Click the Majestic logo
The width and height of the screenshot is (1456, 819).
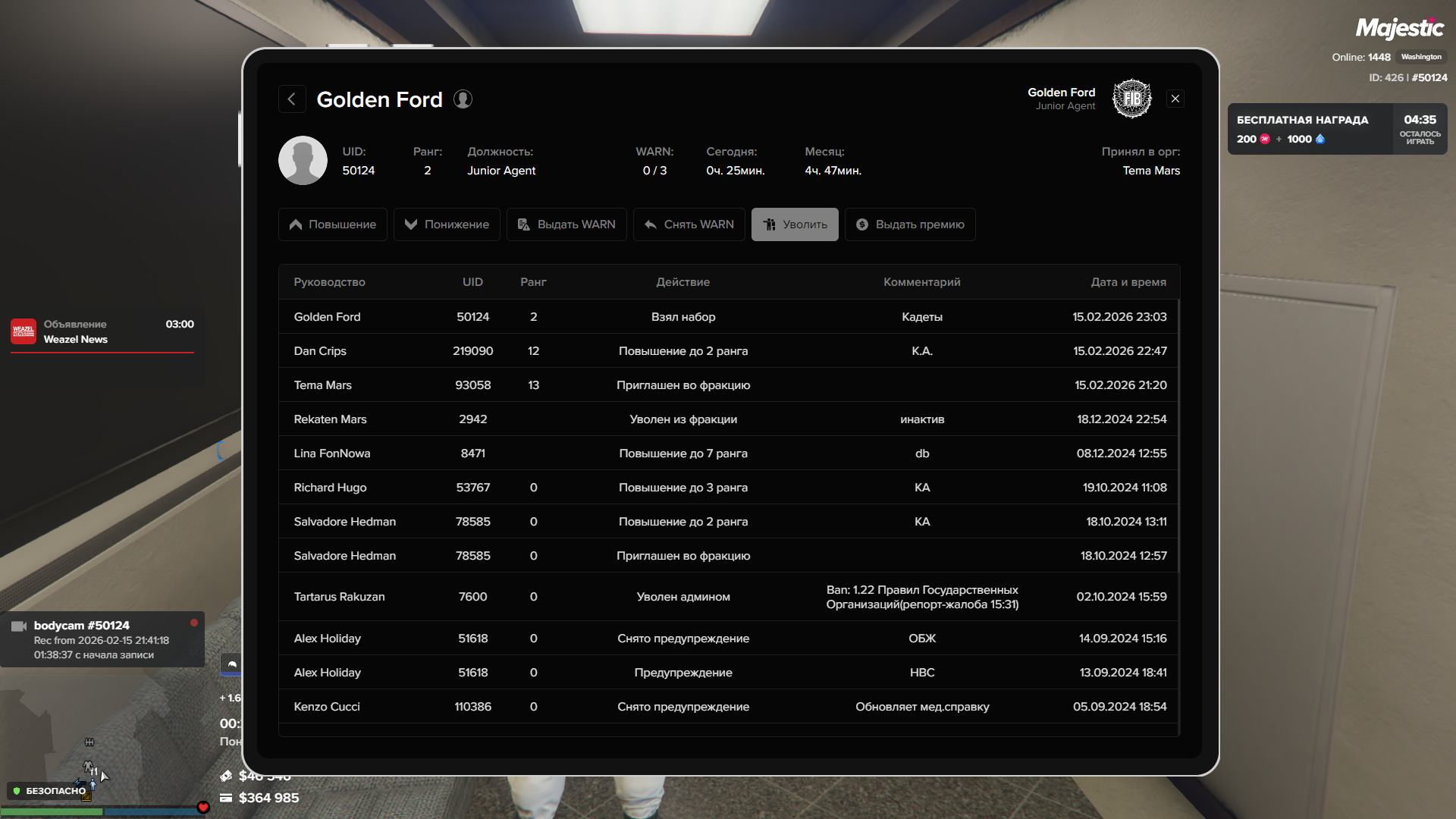click(x=1399, y=29)
